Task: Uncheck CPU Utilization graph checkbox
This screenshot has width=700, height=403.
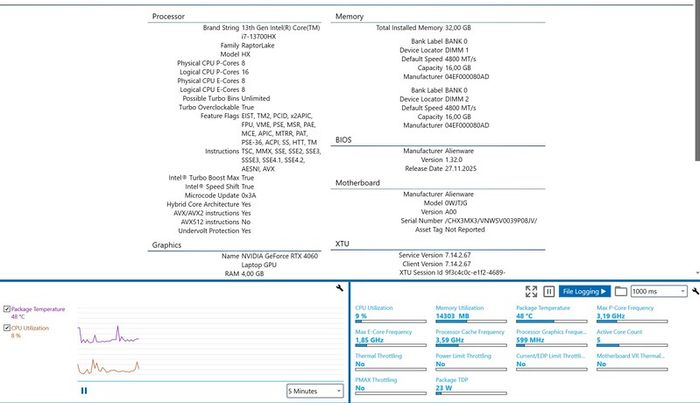Action: pos(7,328)
